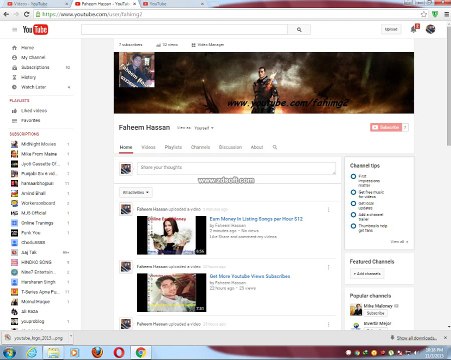Open the Get More Youtube Views thumbnail

[172, 293]
